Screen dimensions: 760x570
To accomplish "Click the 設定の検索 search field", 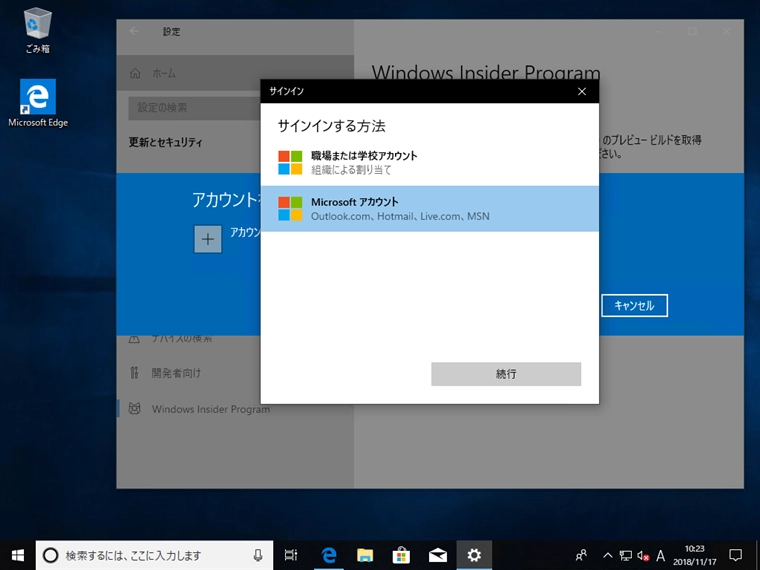I will click(194, 108).
